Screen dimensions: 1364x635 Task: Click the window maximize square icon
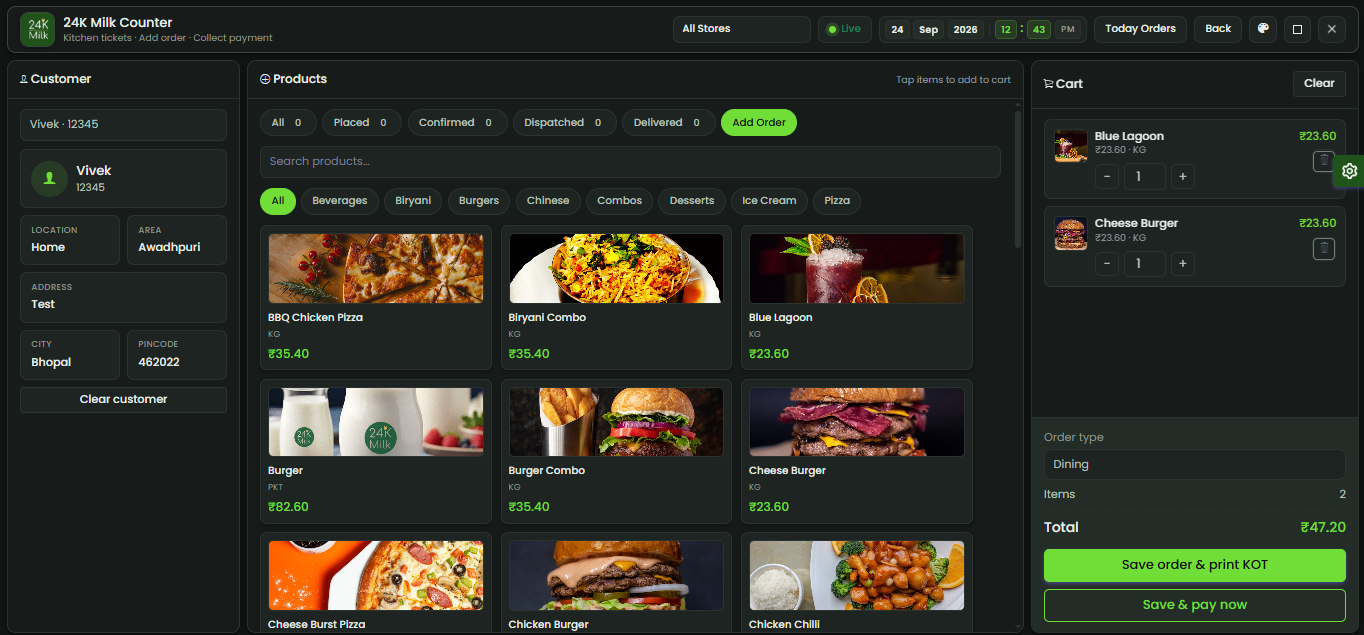tap(1298, 29)
